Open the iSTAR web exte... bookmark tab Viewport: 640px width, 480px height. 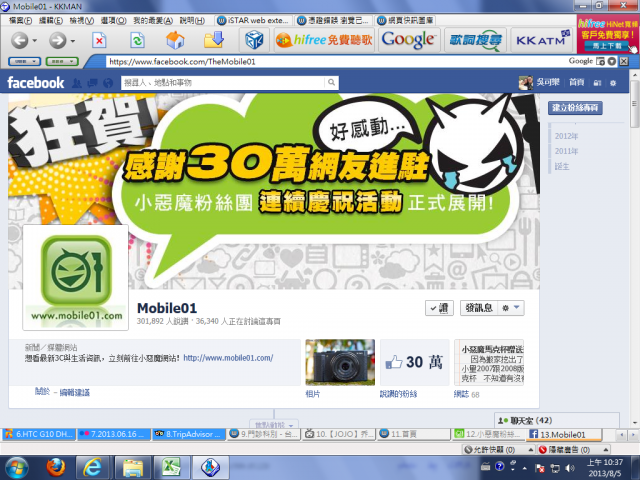coord(254,20)
